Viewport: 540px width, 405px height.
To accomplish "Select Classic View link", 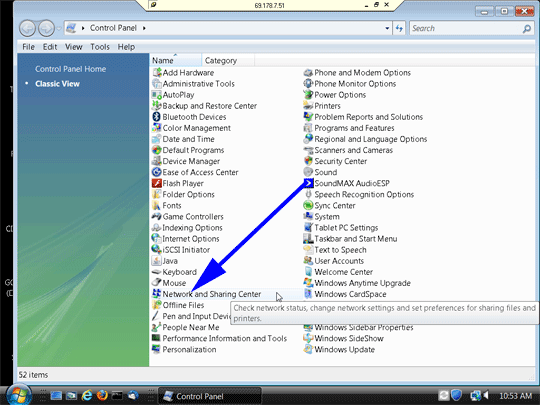I will click(57, 84).
